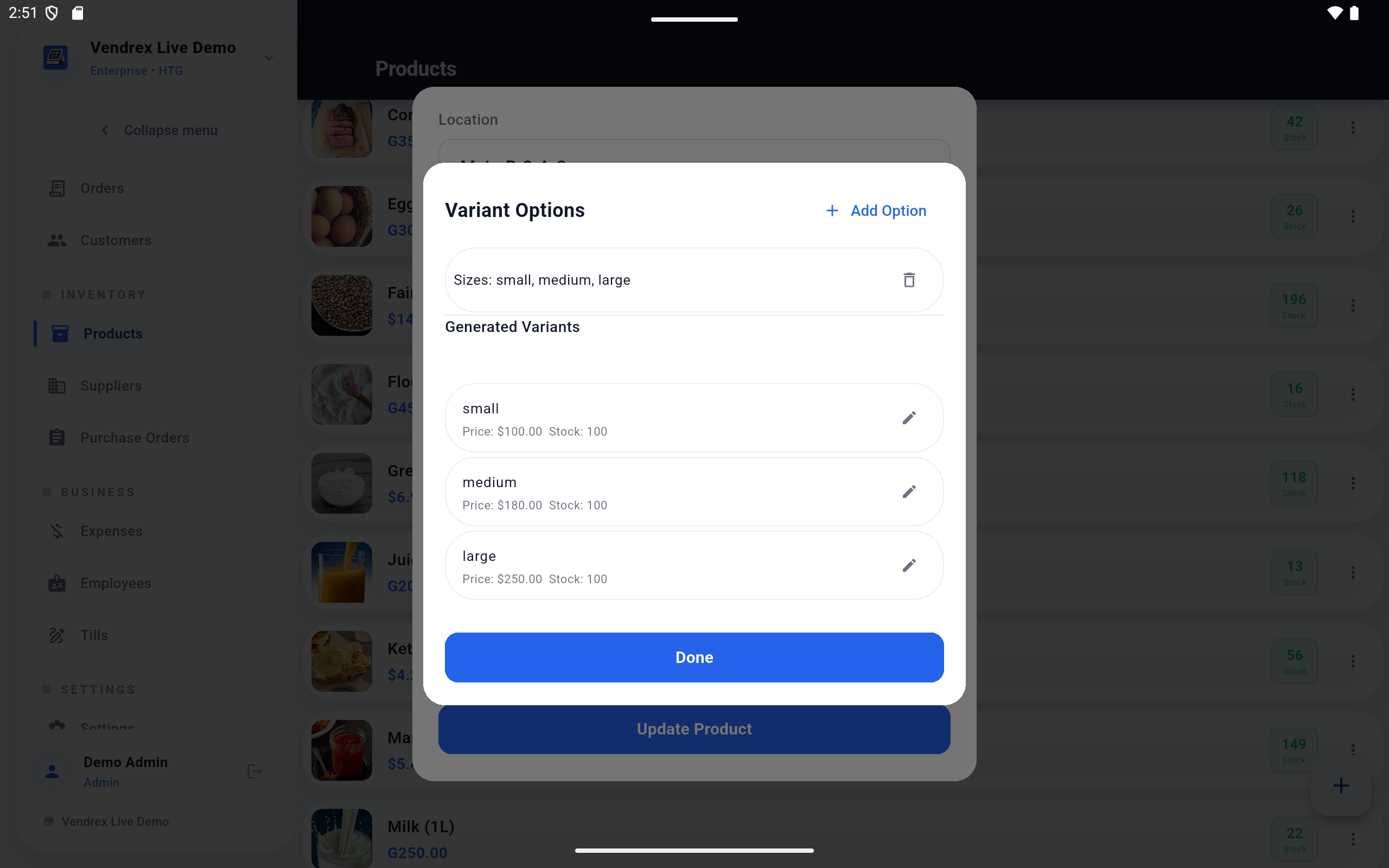The image size is (1389, 868).
Task: Open the Location dropdown field
Action: point(694,151)
